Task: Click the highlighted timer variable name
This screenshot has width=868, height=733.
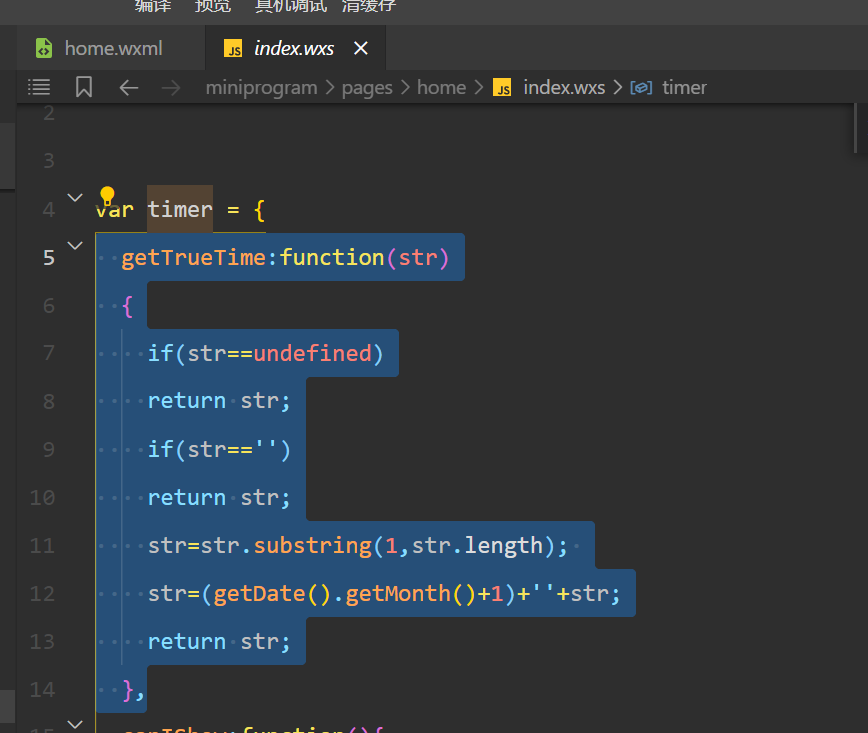Action: [180, 209]
